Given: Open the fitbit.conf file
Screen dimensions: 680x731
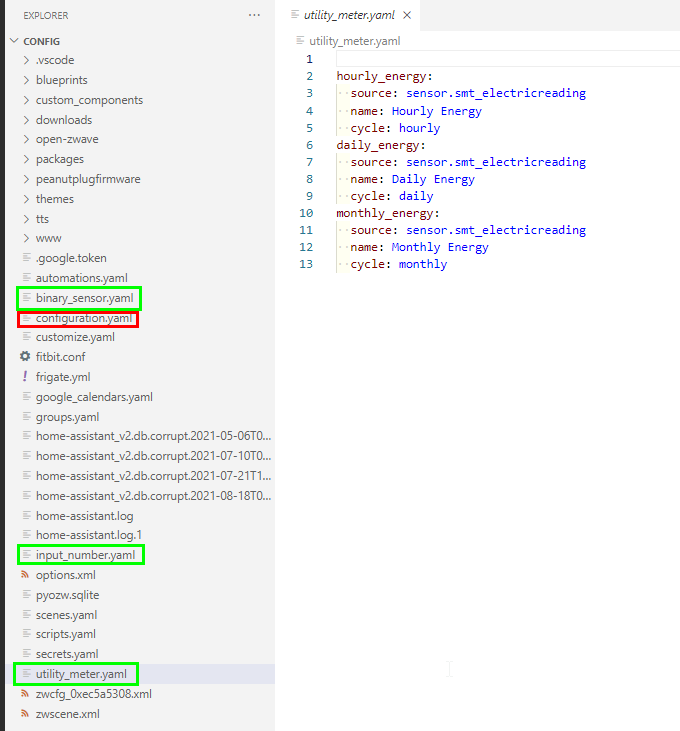Looking at the screenshot, I should click(61, 357).
